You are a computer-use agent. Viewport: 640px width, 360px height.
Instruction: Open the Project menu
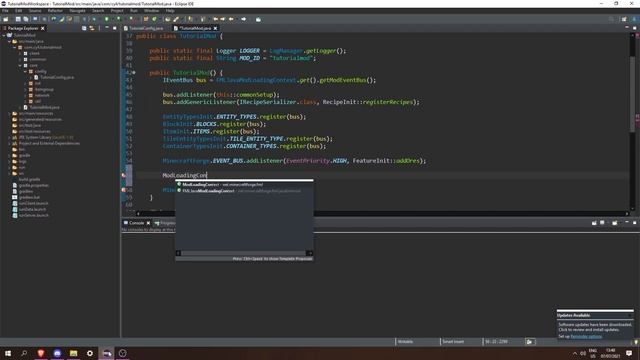(x=117, y=11)
